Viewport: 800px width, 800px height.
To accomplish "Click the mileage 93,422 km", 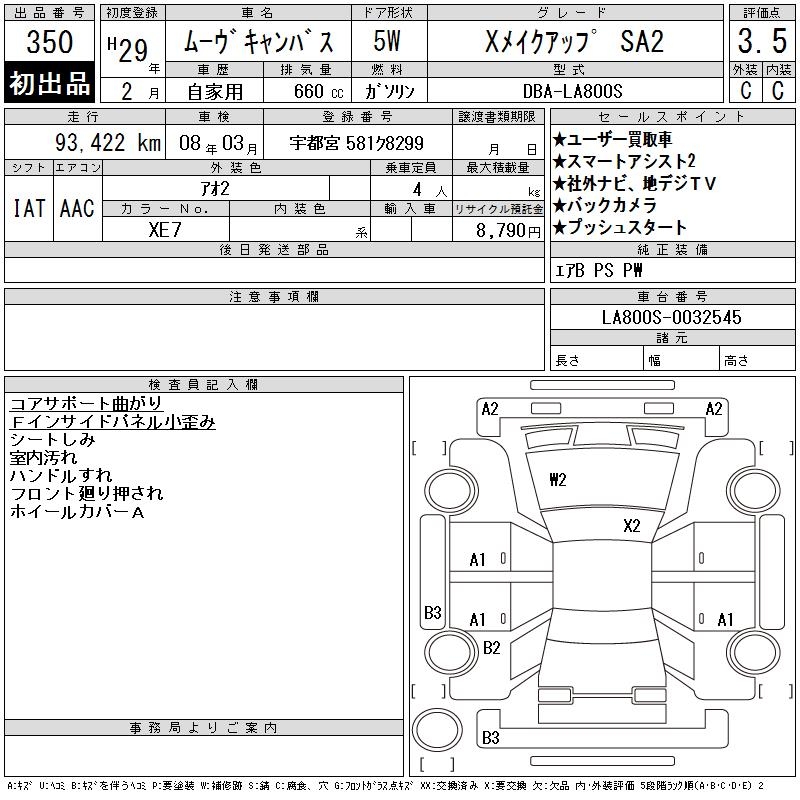I will coord(108,143).
